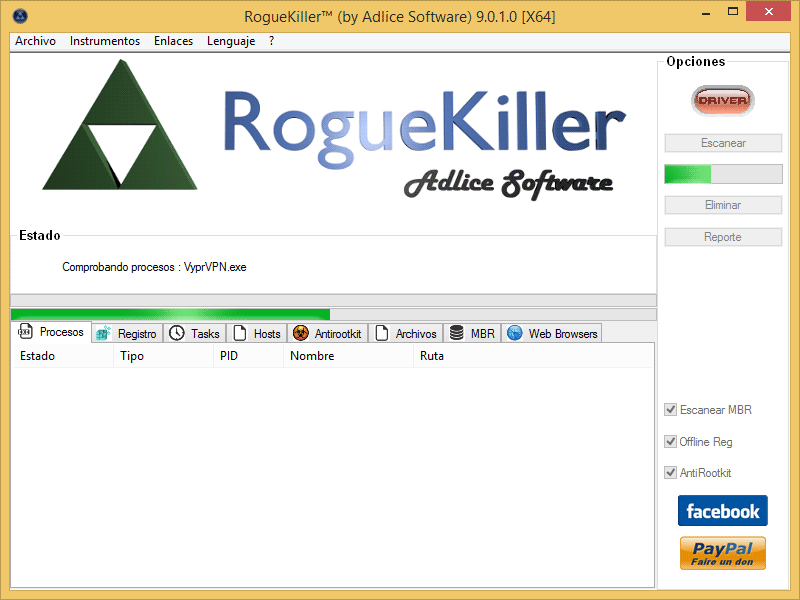Click the green triangle RogueKiller logo

point(120,125)
